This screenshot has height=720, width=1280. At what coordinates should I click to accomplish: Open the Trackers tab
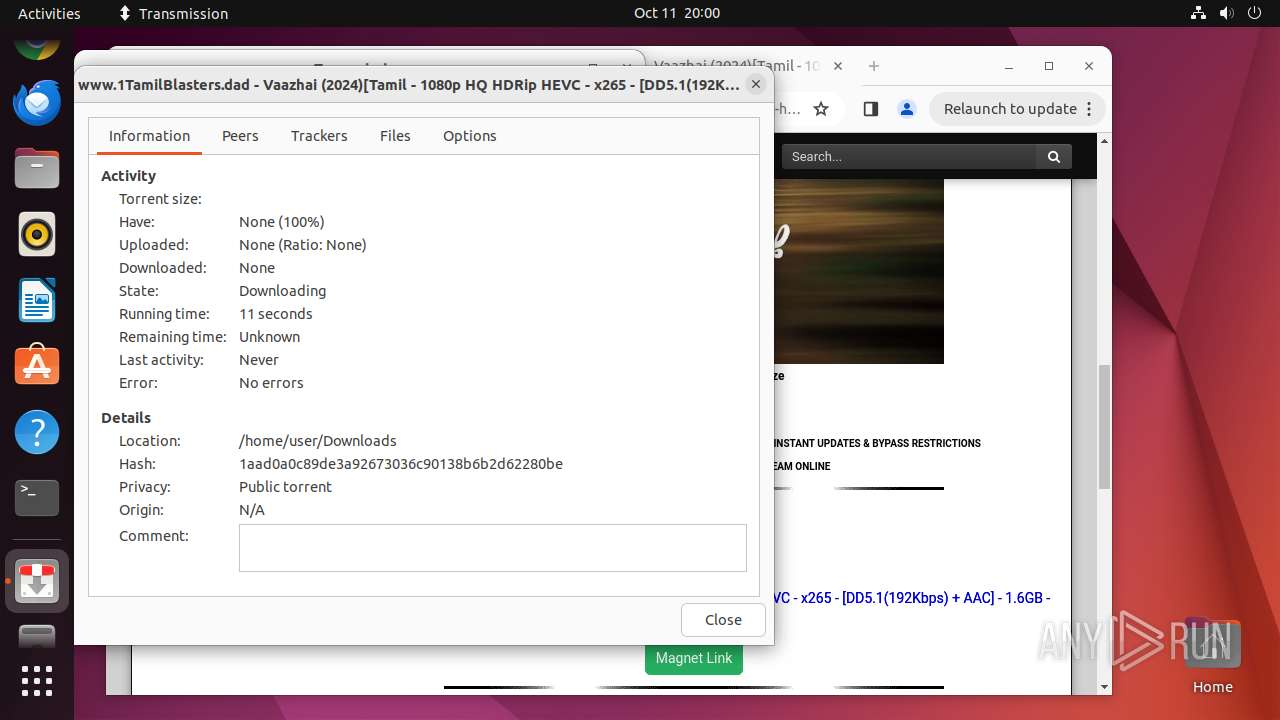point(319,136)
